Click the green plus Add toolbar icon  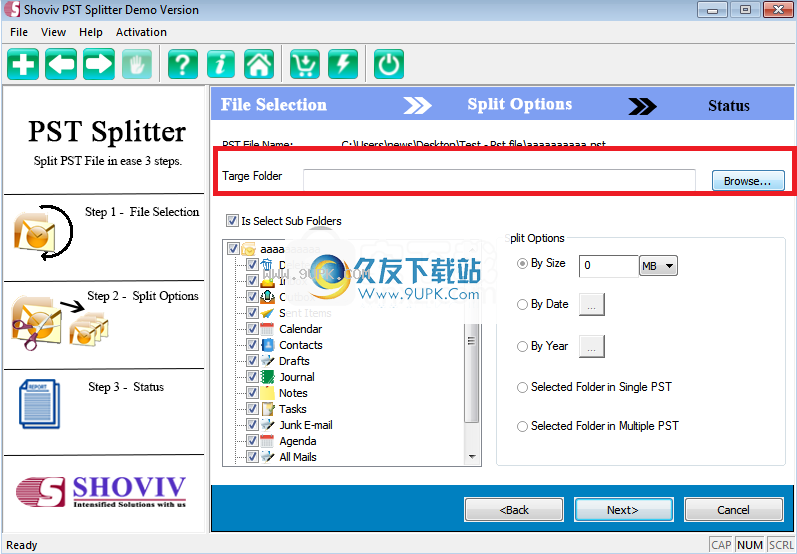tap(23, 64)
